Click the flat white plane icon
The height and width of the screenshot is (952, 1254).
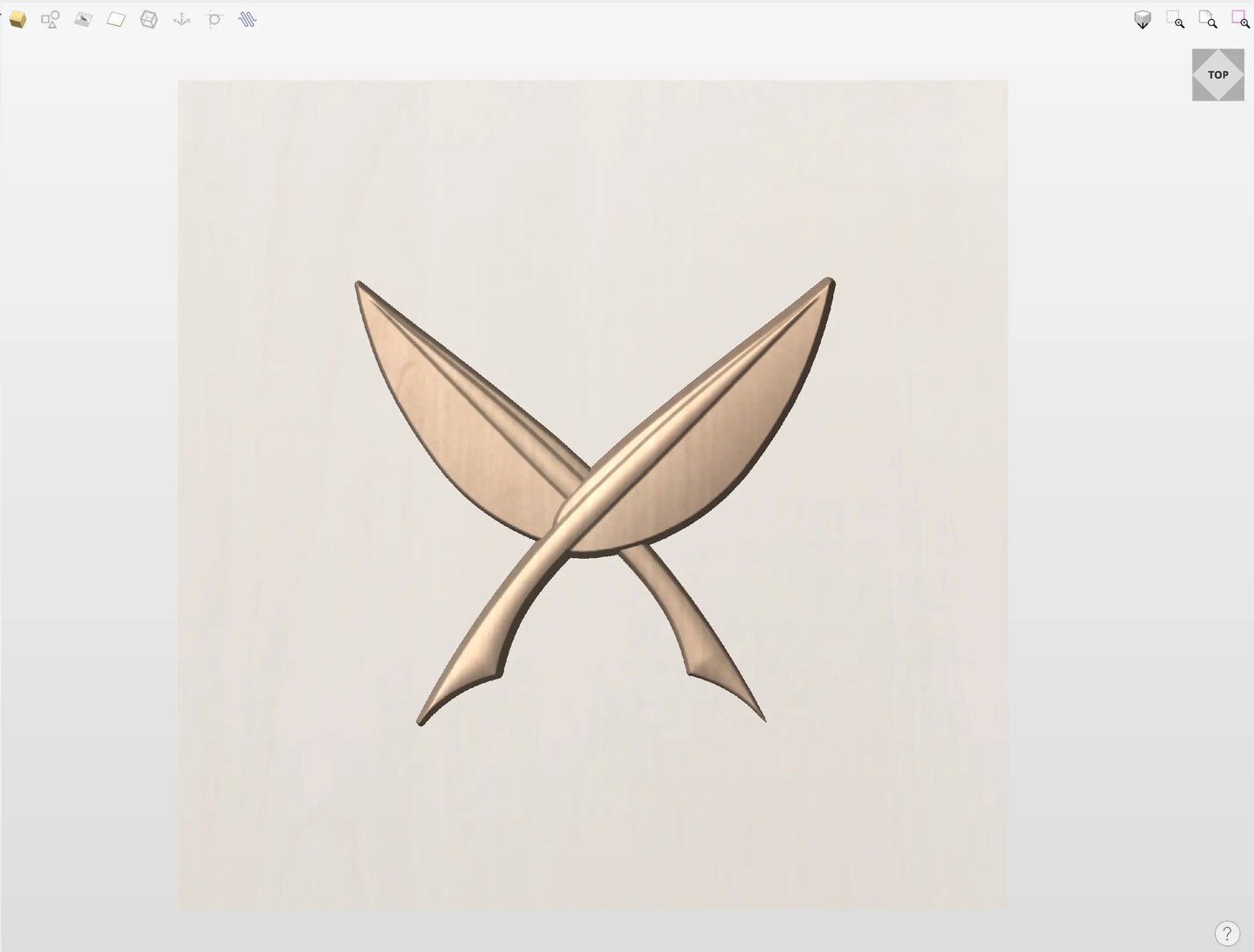(x=116, y=19)
